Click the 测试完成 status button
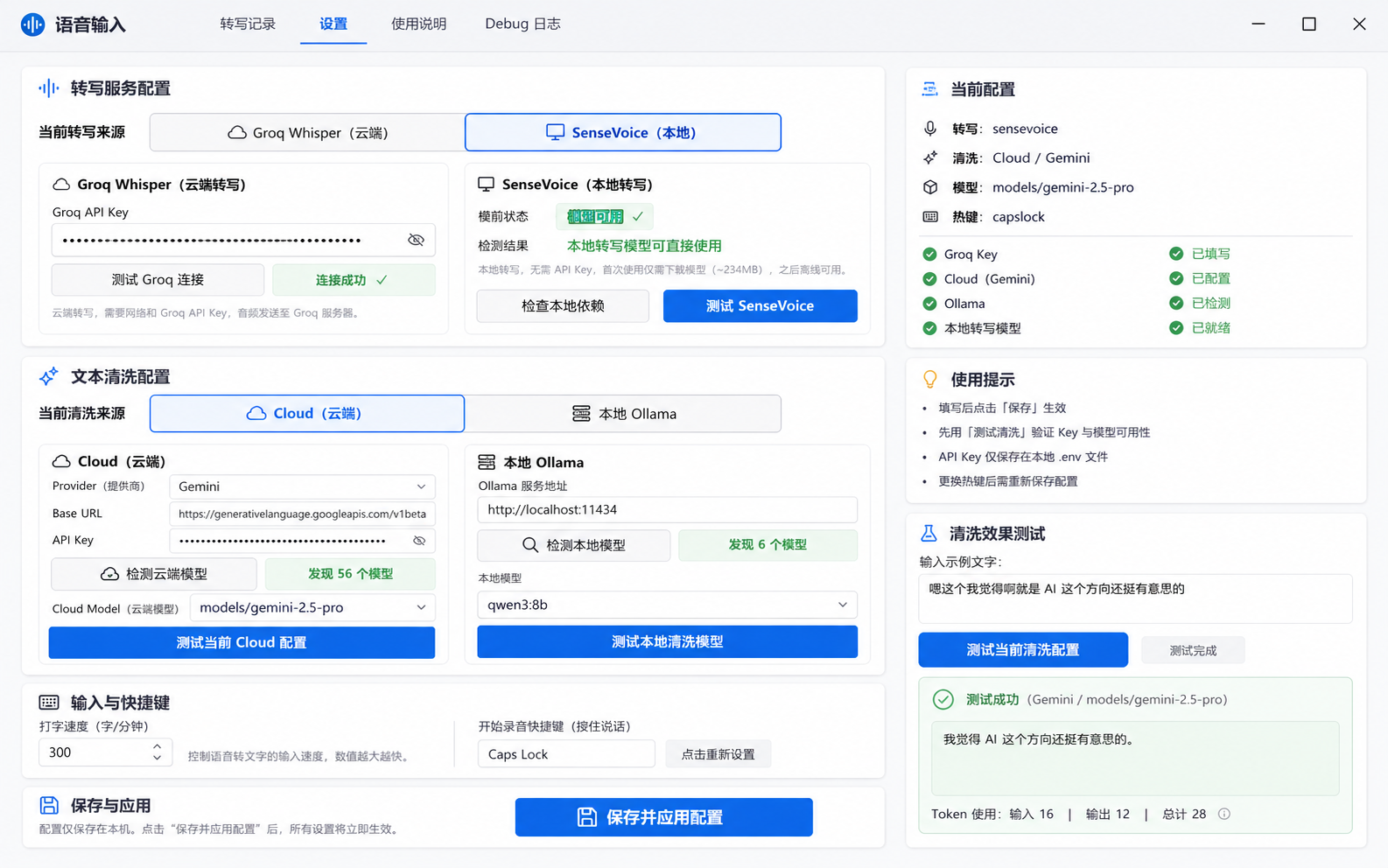Viewport: 1388px width, 868px height. [x=1193, y=650]
